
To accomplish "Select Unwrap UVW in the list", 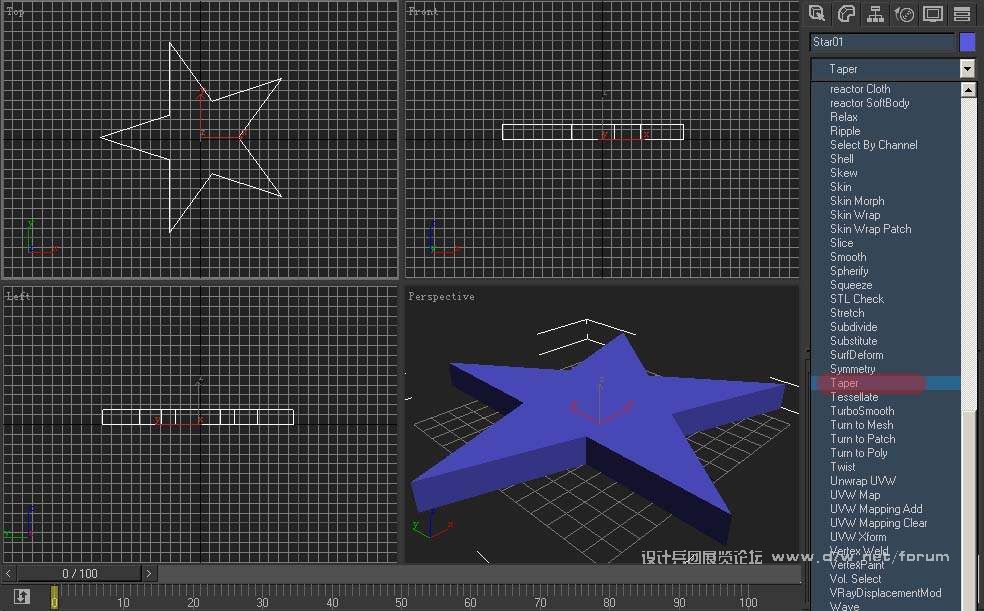I will pyautogui.click(x=863, y=481).
